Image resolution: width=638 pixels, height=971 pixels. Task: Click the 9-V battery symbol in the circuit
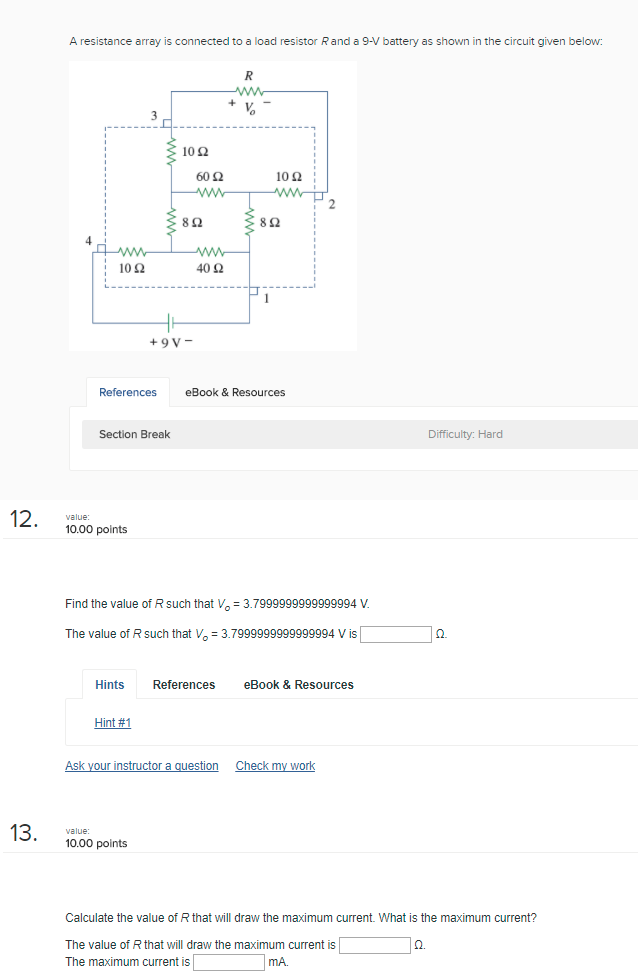[170, 322]
